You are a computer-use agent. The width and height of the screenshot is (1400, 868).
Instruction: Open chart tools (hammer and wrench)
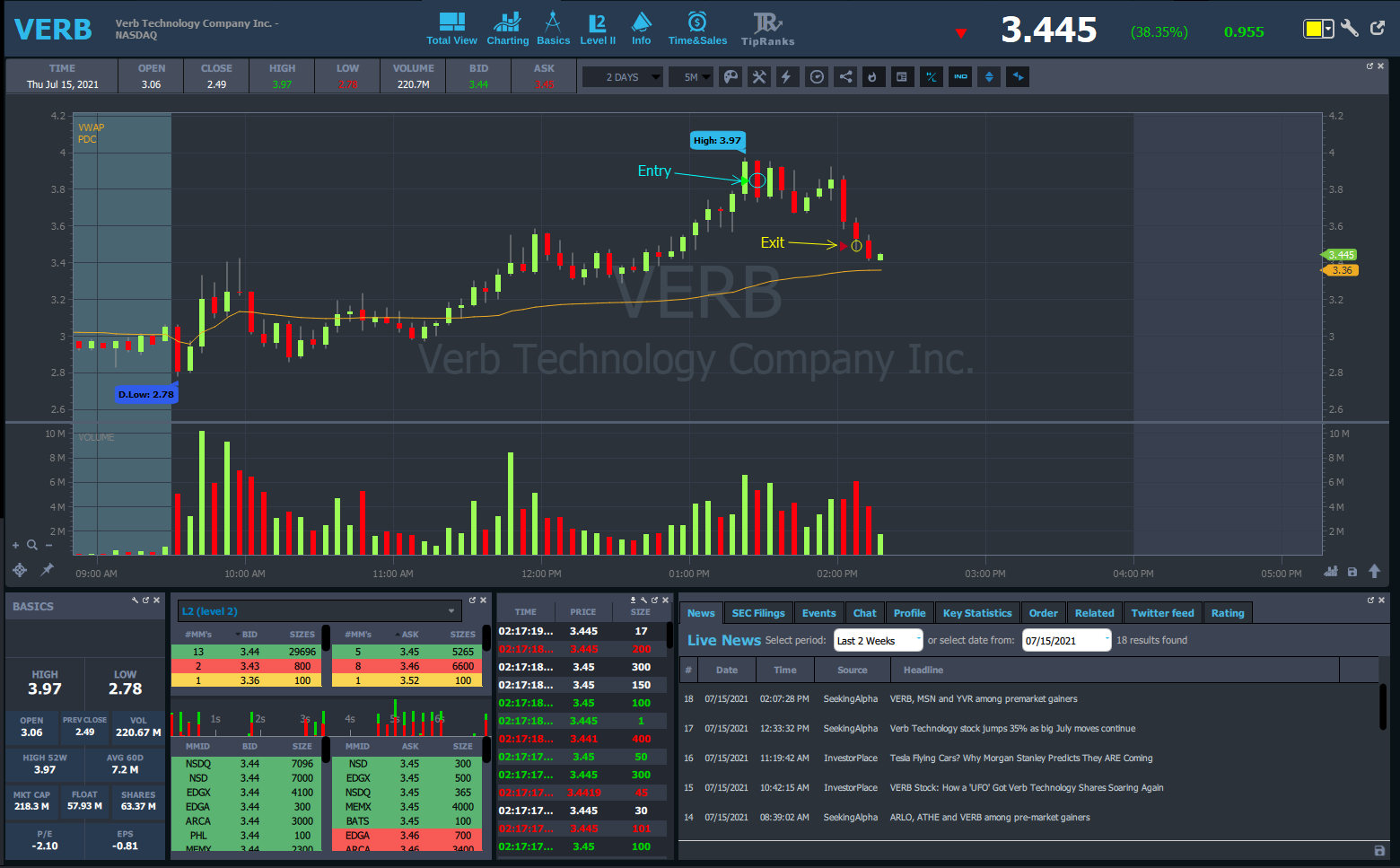pyautogui.click(x=759, y=77)
